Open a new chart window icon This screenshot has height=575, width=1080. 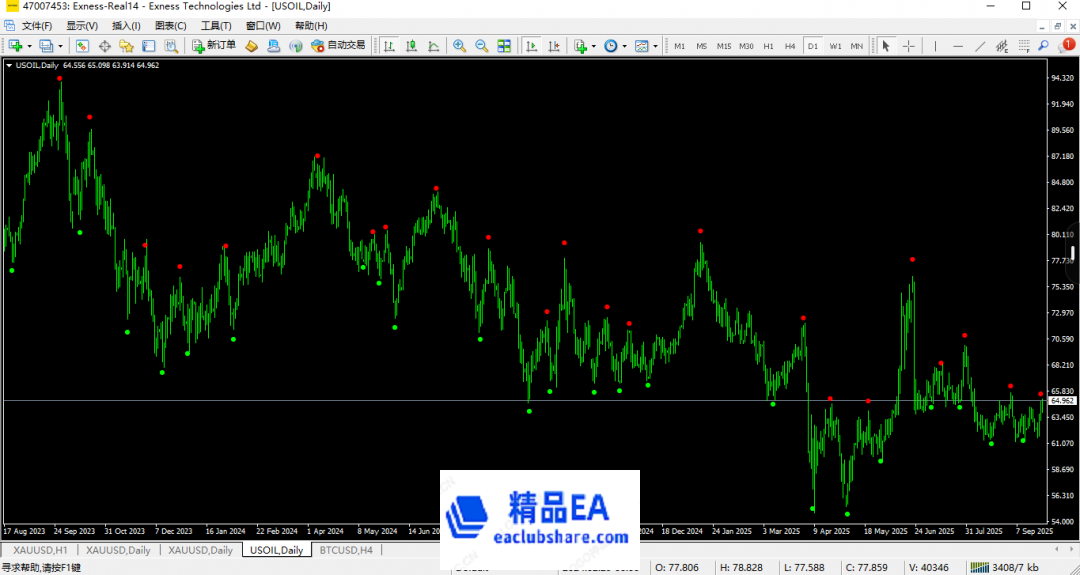coord(15,46)
